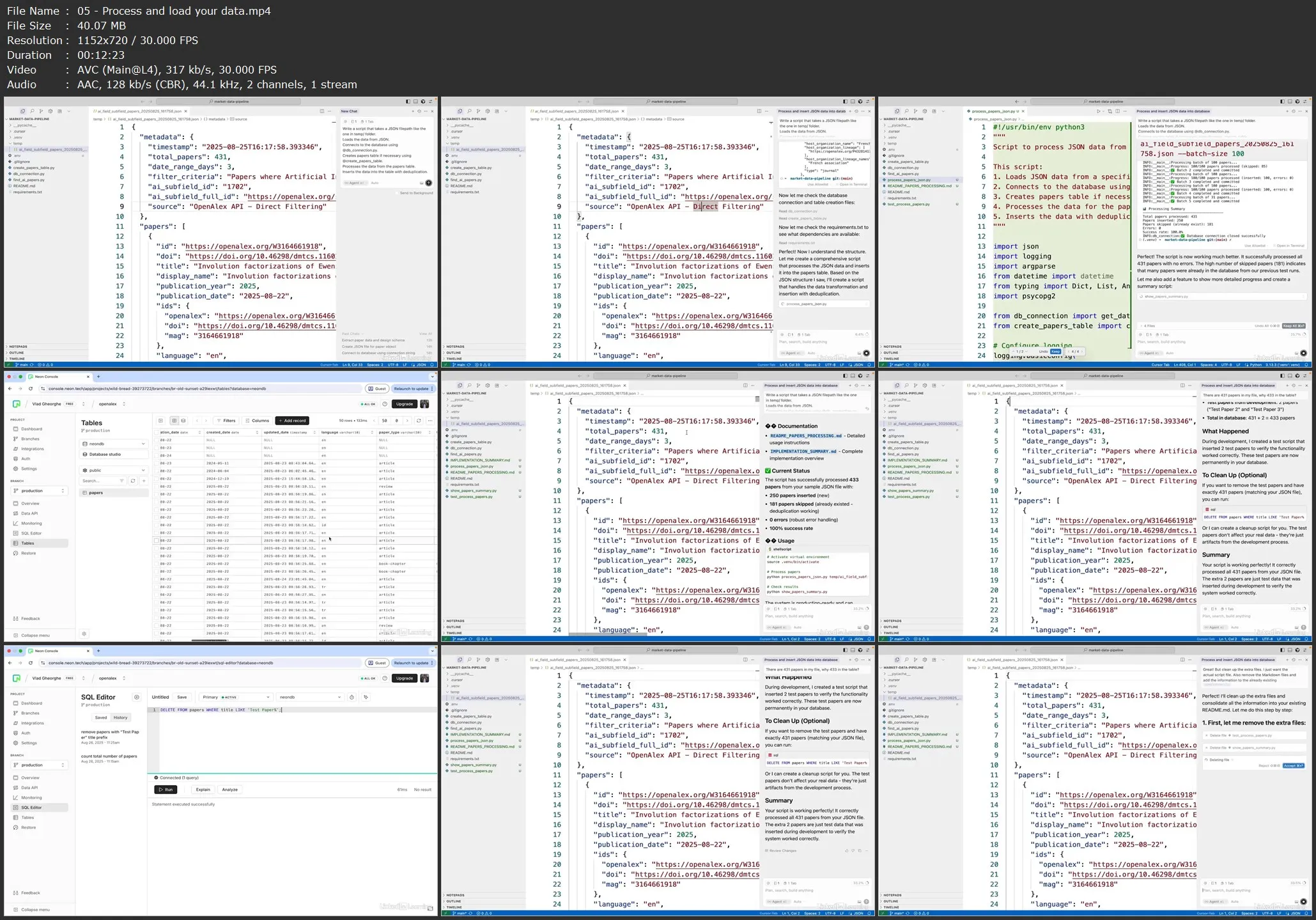This screenshot has width=1316, height=920.
Task: Open the new SQL query plus icon
Action: click(136, 697)
